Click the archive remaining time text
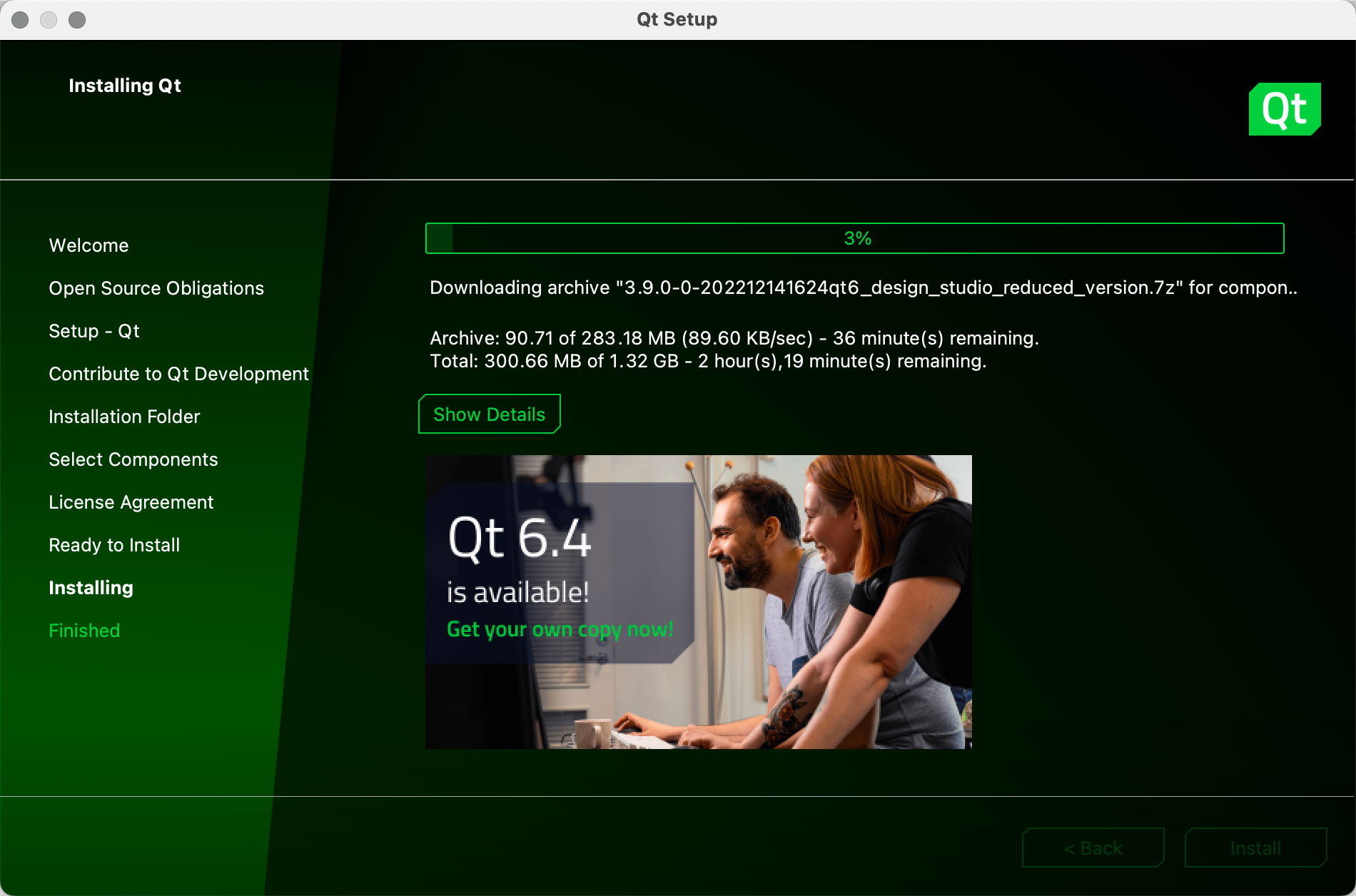 (733, 337)
